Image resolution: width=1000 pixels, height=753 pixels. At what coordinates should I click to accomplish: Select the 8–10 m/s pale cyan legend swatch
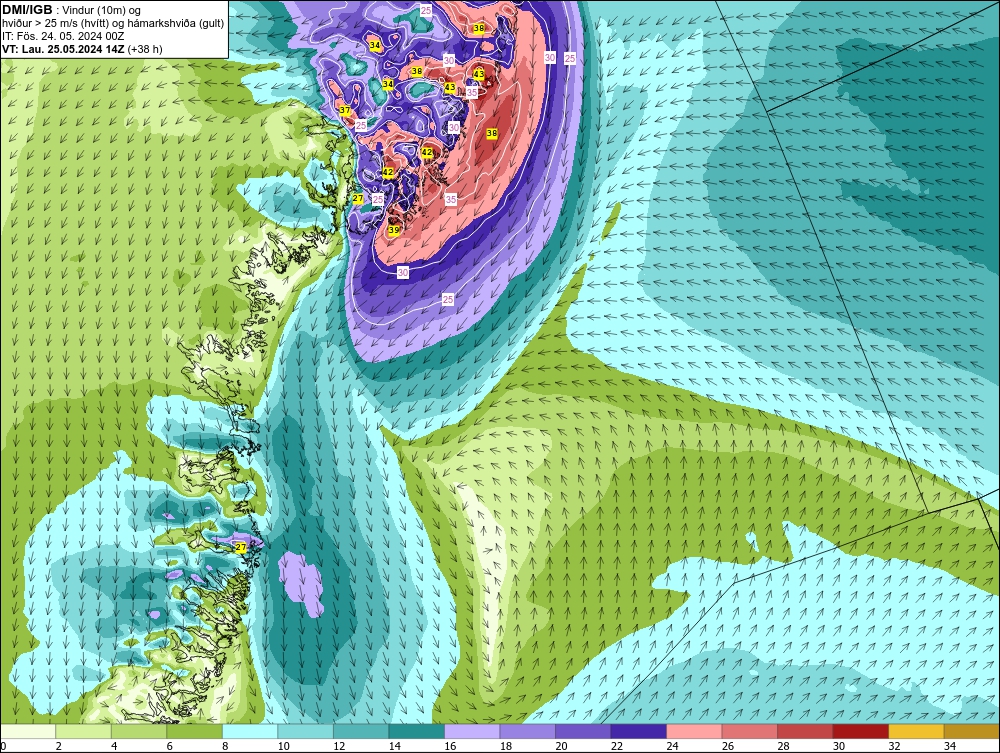point(250,731)
